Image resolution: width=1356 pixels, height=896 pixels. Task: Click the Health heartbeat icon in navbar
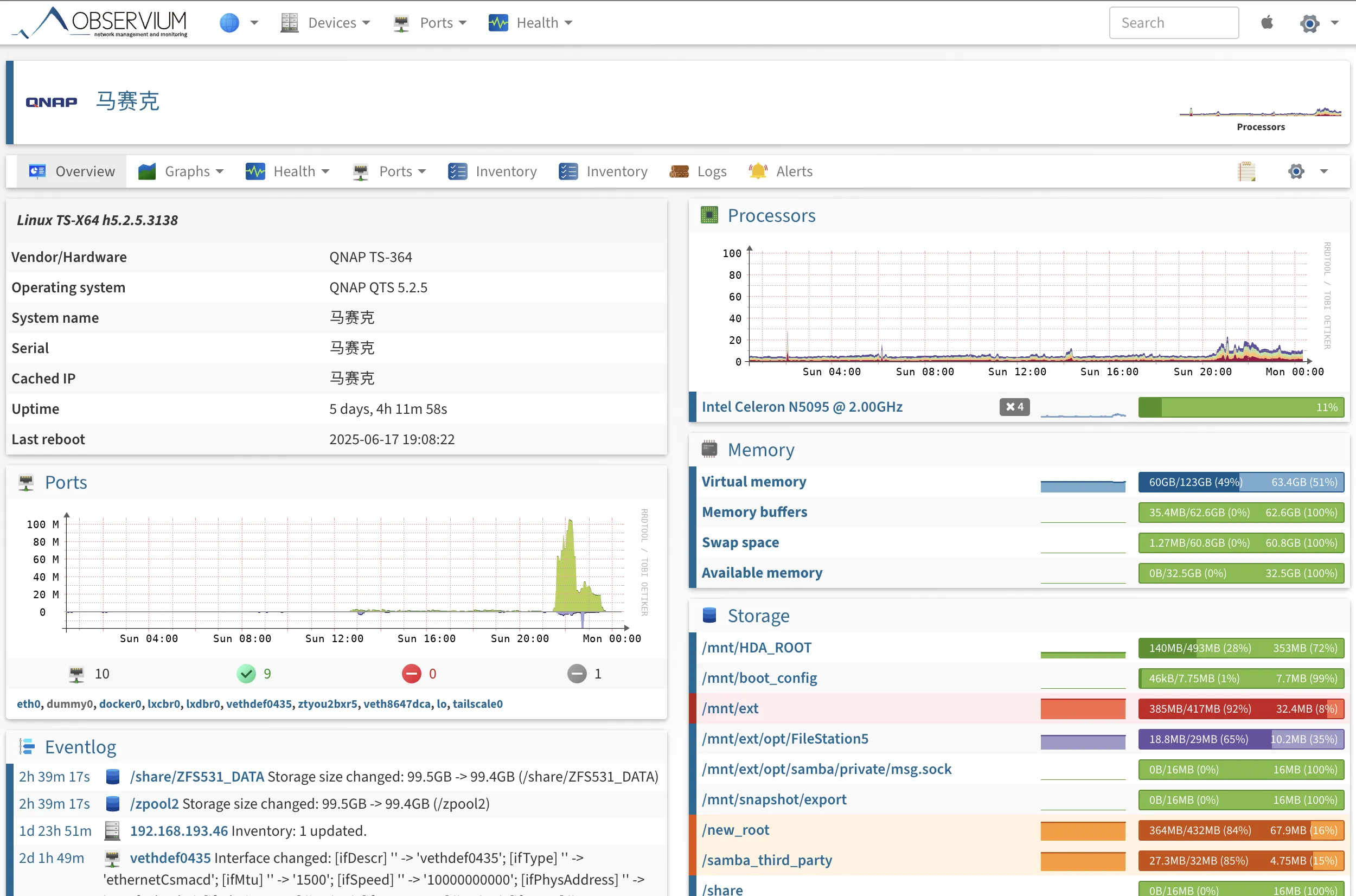(498, 22)
